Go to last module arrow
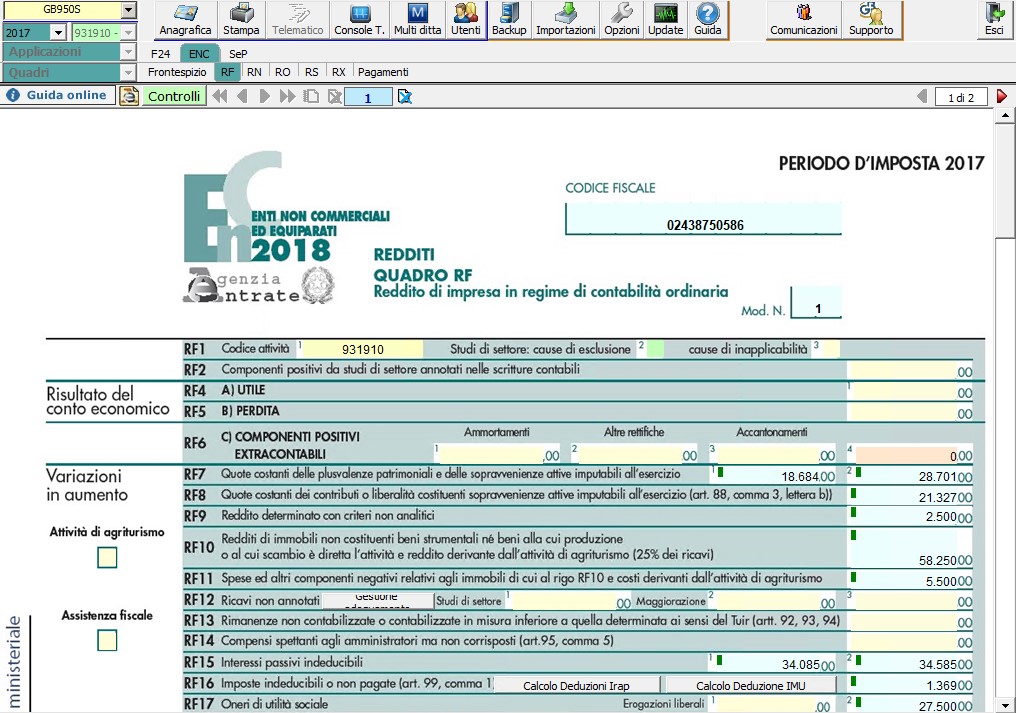This screenshot has height=713, width=1016. tap(287, 97)
